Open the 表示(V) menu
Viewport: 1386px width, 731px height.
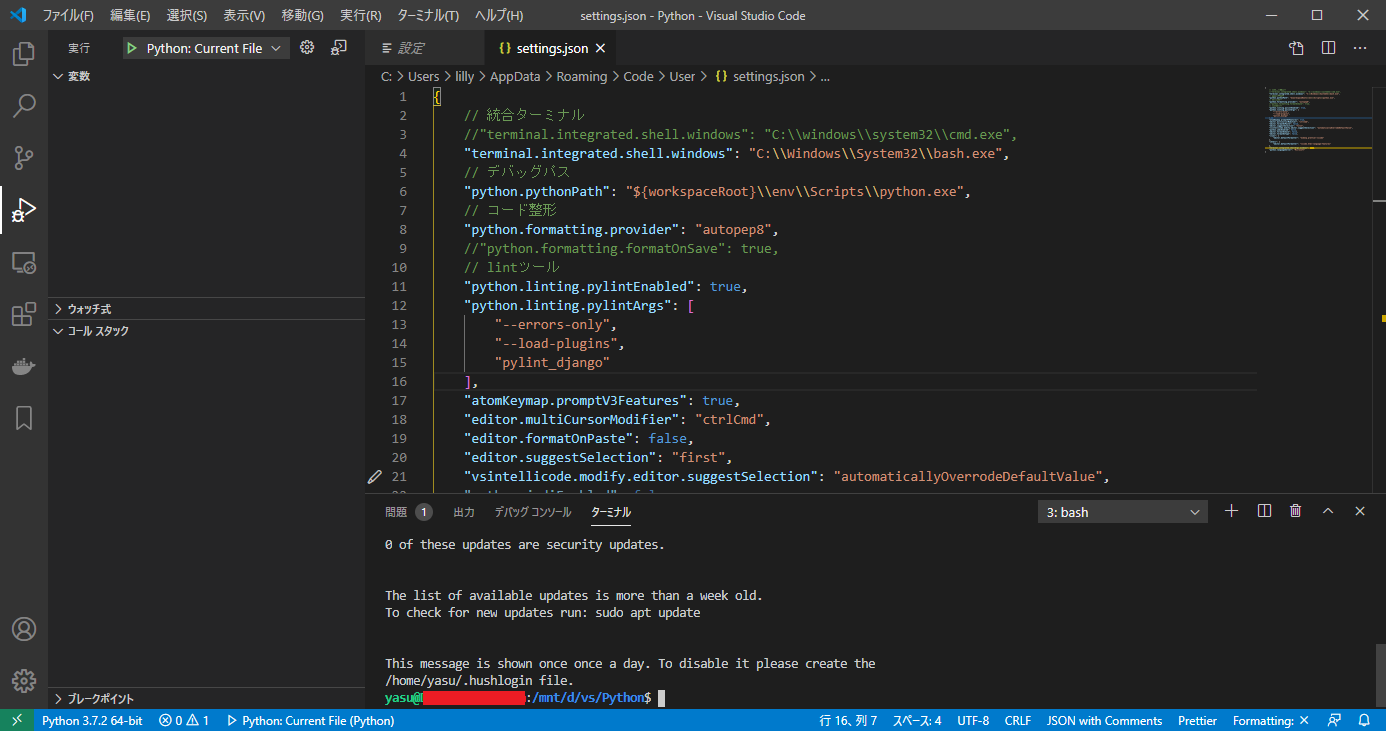(x=244, y=16)
